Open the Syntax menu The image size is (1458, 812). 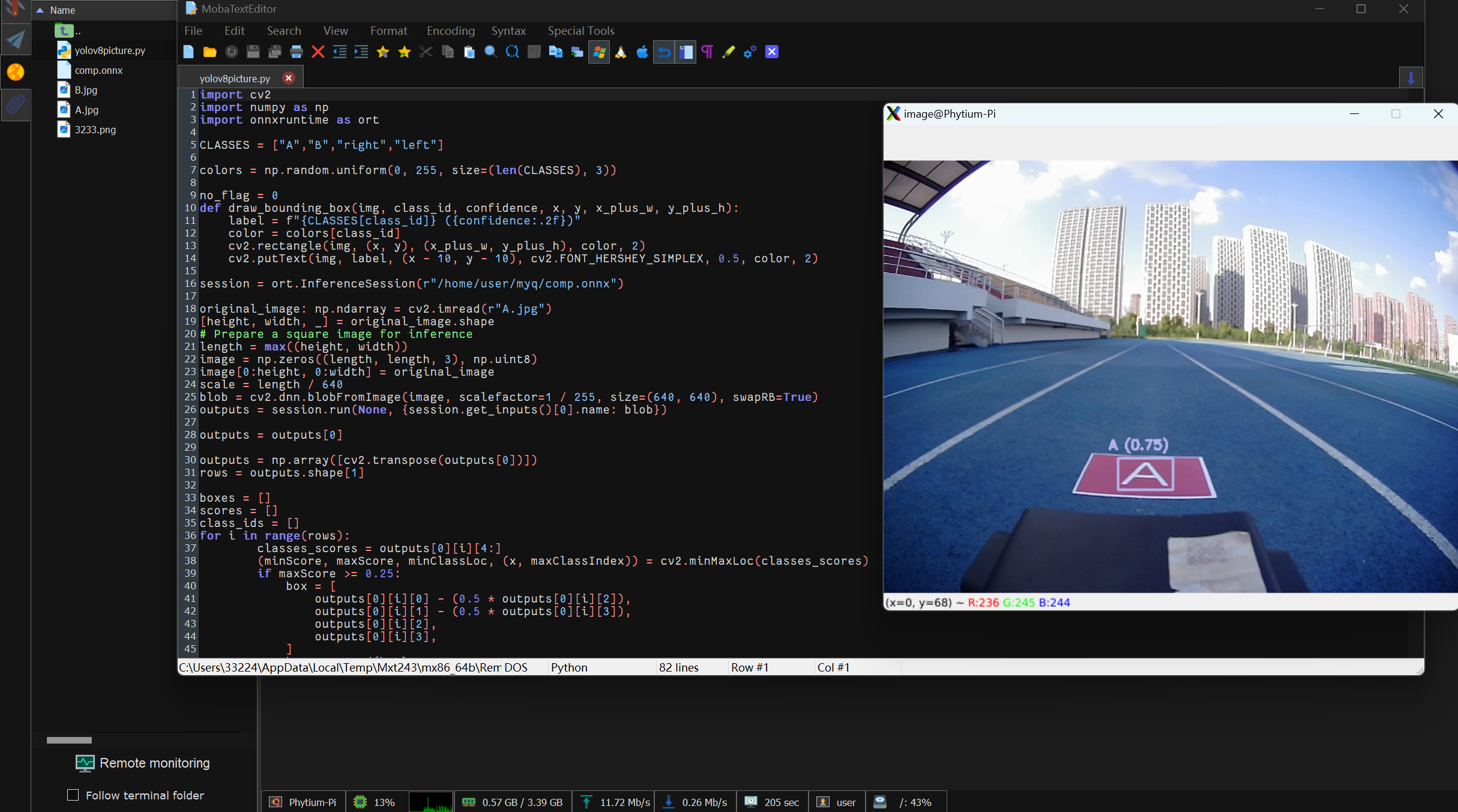pos(508,31)
